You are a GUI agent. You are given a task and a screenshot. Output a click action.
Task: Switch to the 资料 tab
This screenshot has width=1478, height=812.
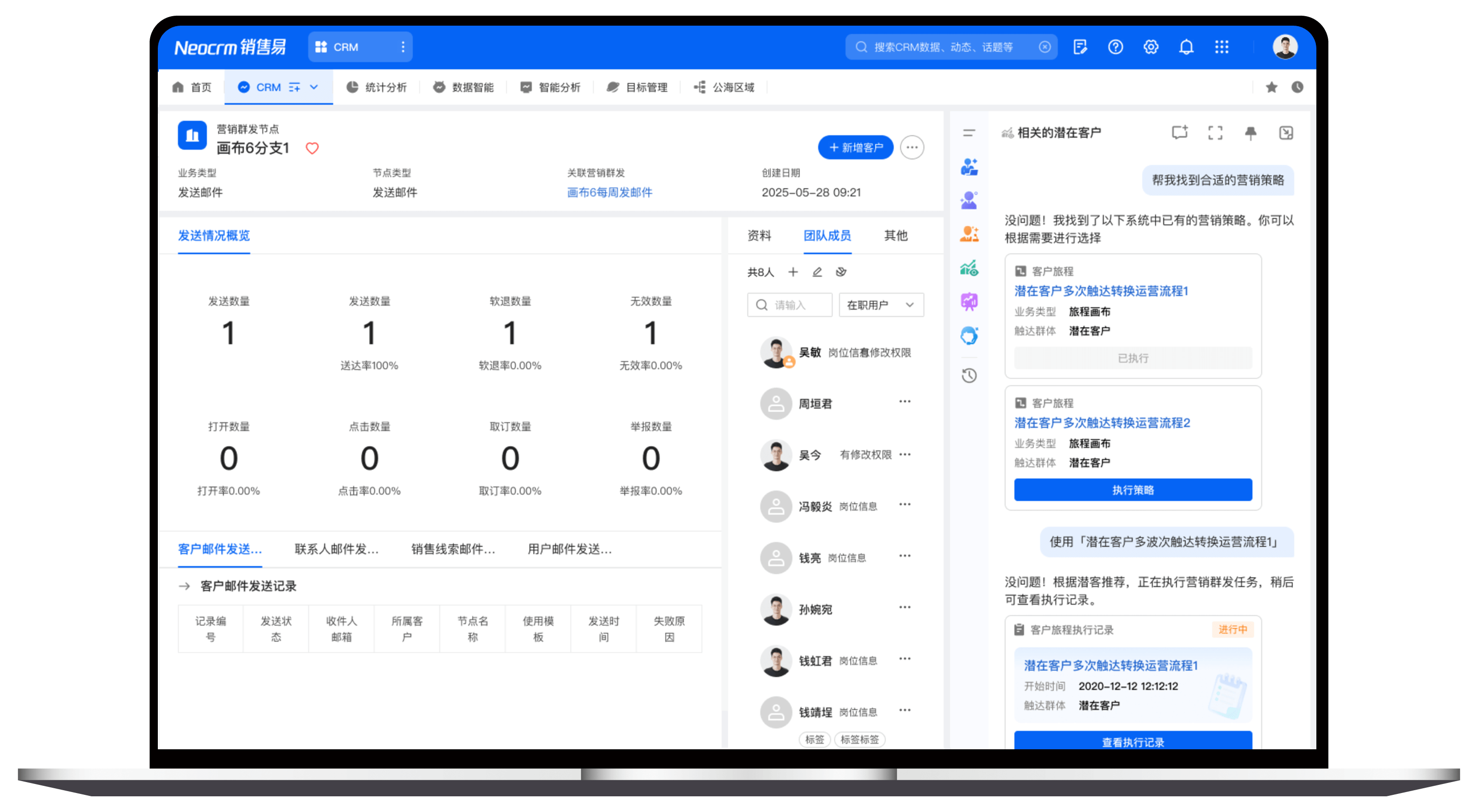point(759,236)
